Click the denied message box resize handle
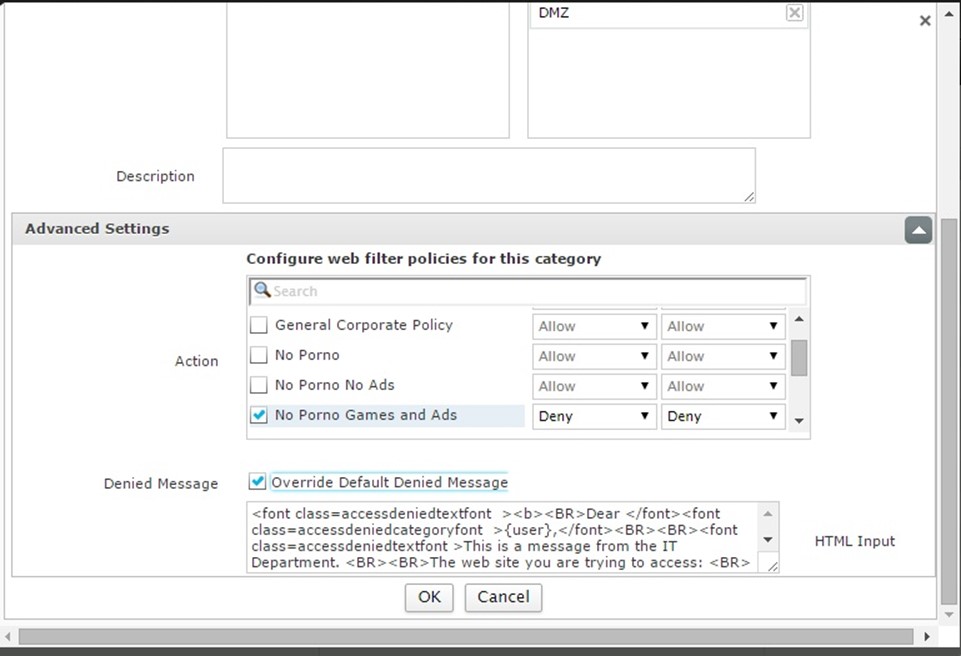The width and height of the screenshot is (961, 656). click(x=773, y=567)
